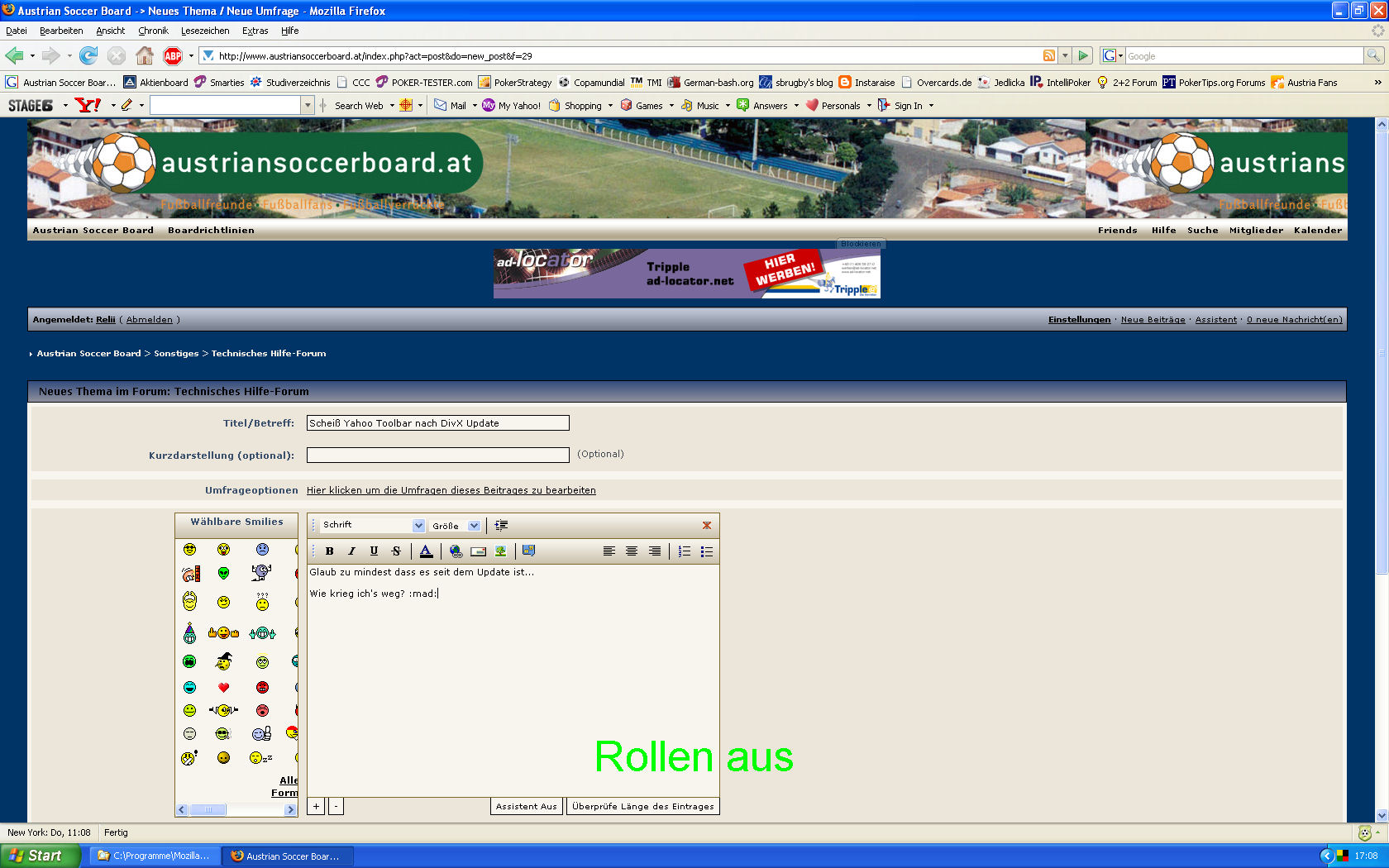Open the Ansicht menu
Viewport: 1389px width, 868px height.
click(110, 31)
